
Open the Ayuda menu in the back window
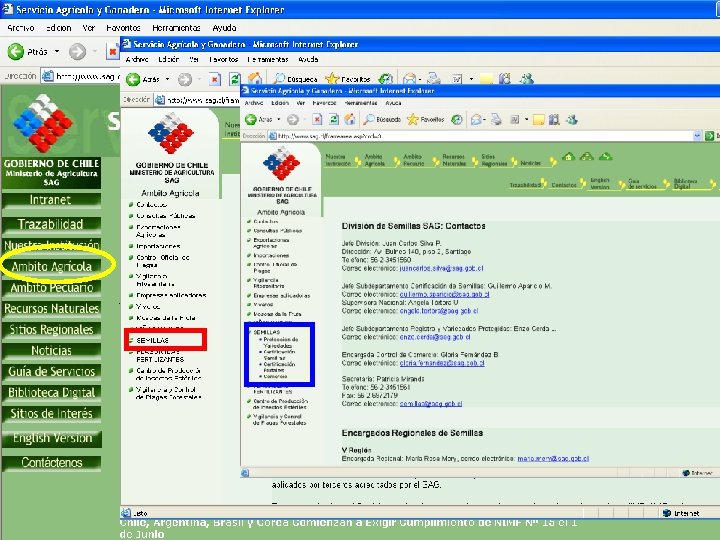(x=224, y=28)
